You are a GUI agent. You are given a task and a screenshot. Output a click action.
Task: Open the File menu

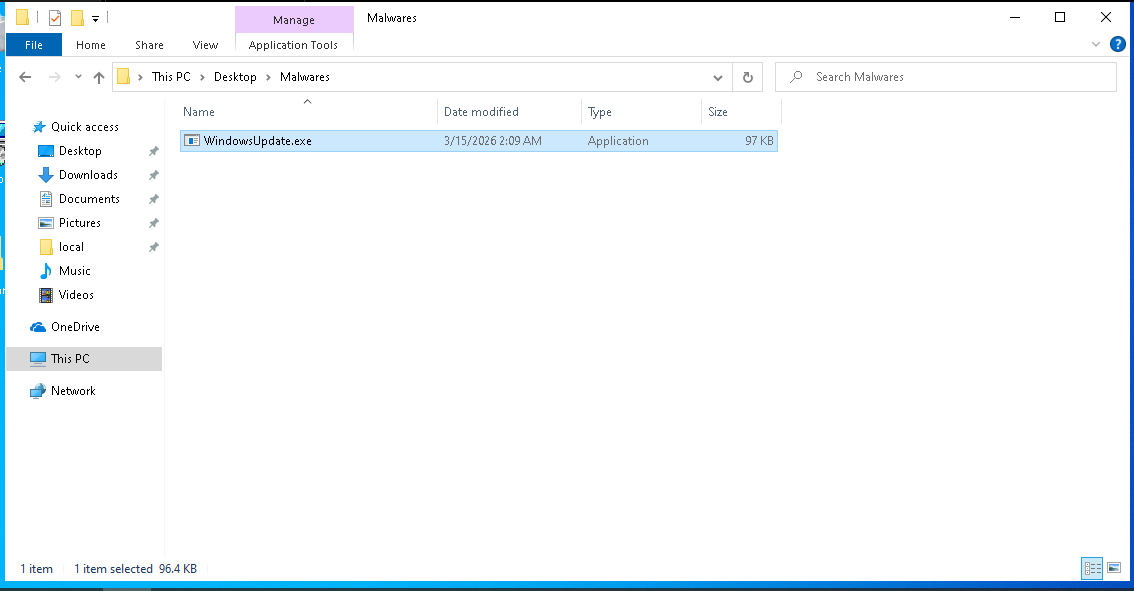tap(33, 44)
